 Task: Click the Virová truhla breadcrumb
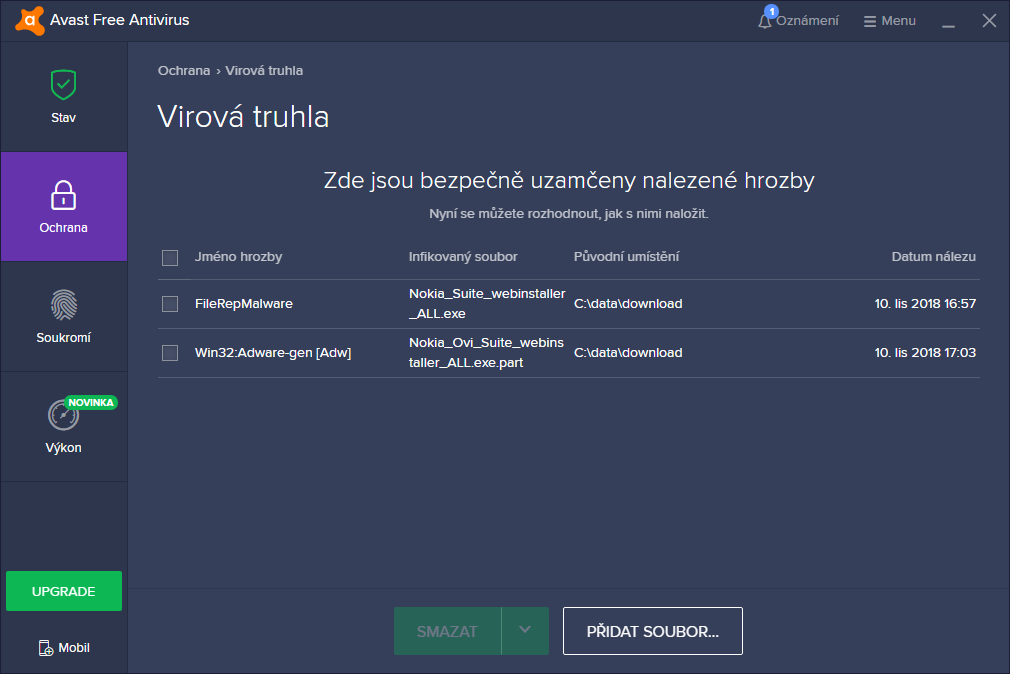click(264, 70)
